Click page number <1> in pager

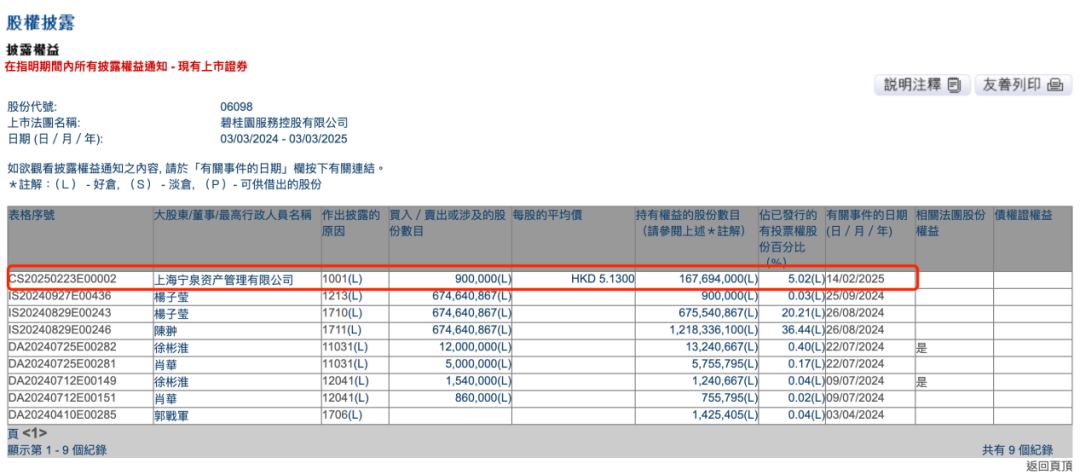coord(34,434)
